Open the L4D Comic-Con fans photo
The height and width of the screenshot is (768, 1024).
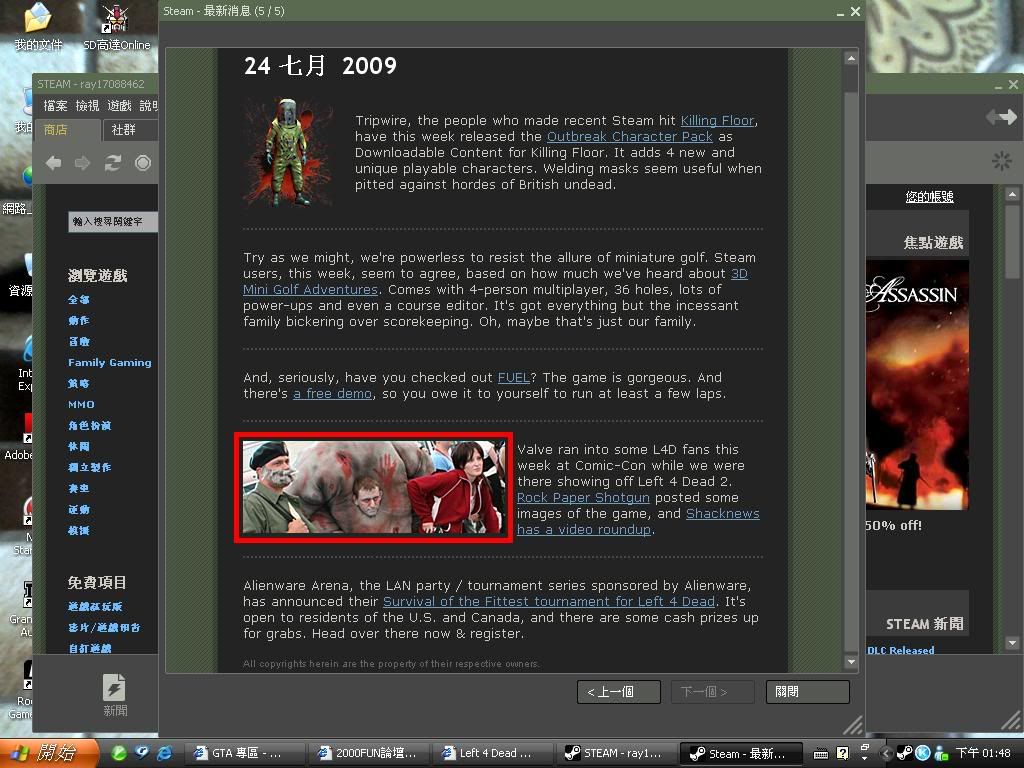tap(373, 487)
